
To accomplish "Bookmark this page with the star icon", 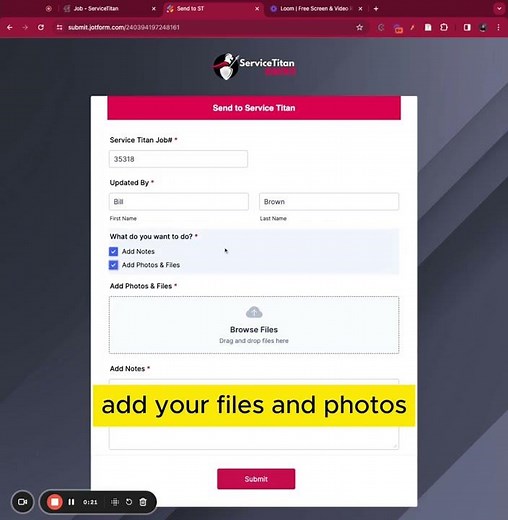I will (x=359, y=27).
